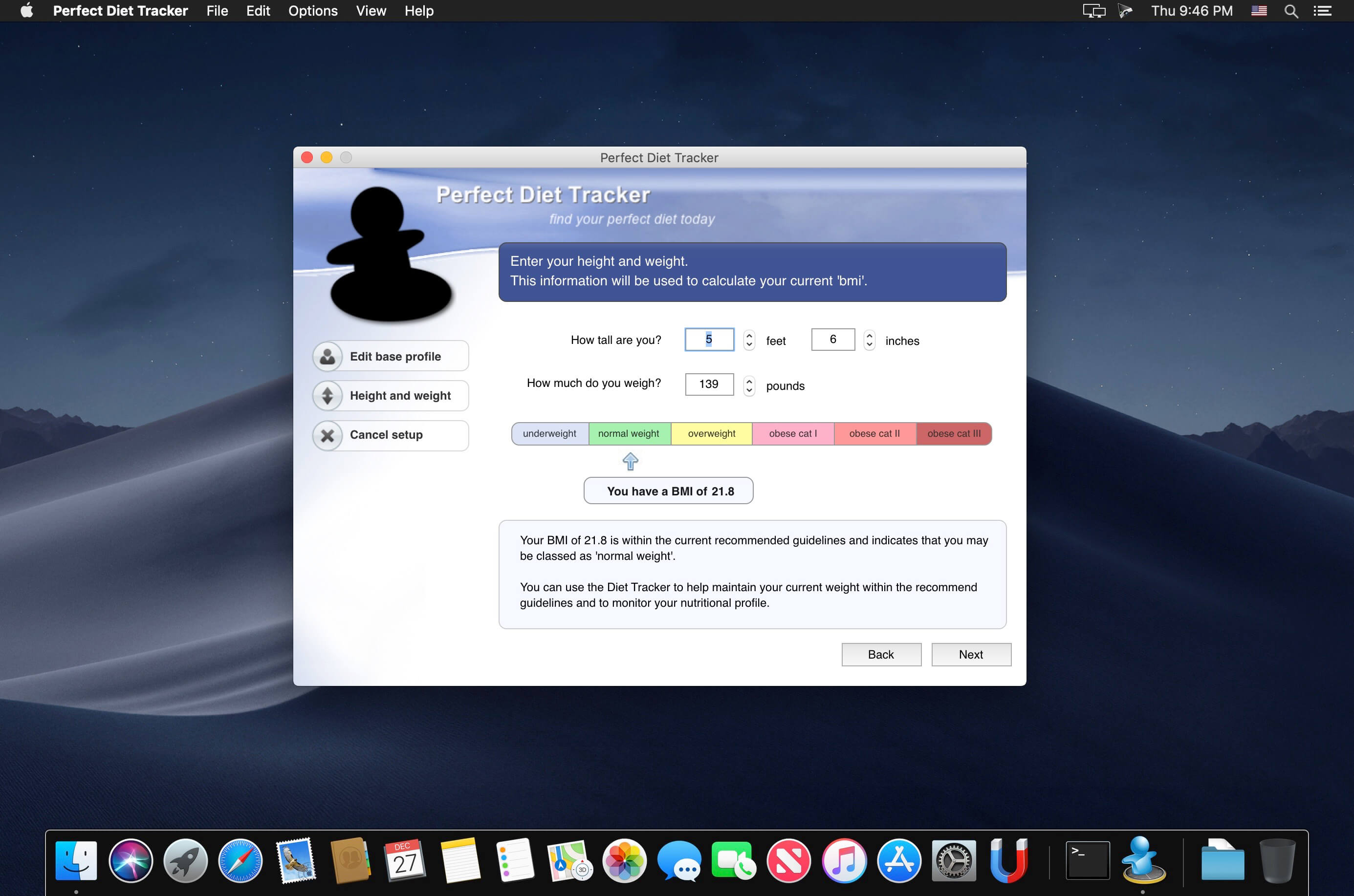Viewport: 1354px width, 896px height.
Task: Go to the Next setup step
Action: (x=971, y=654)
